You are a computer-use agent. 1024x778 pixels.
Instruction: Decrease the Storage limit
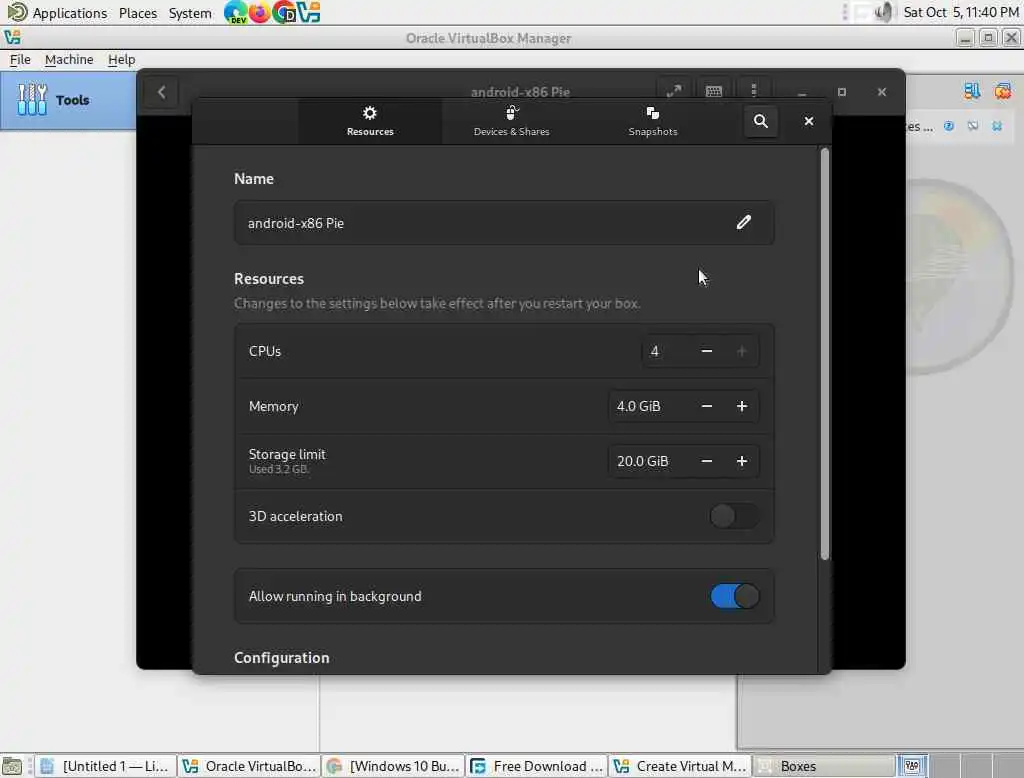(x=707, y=461)
